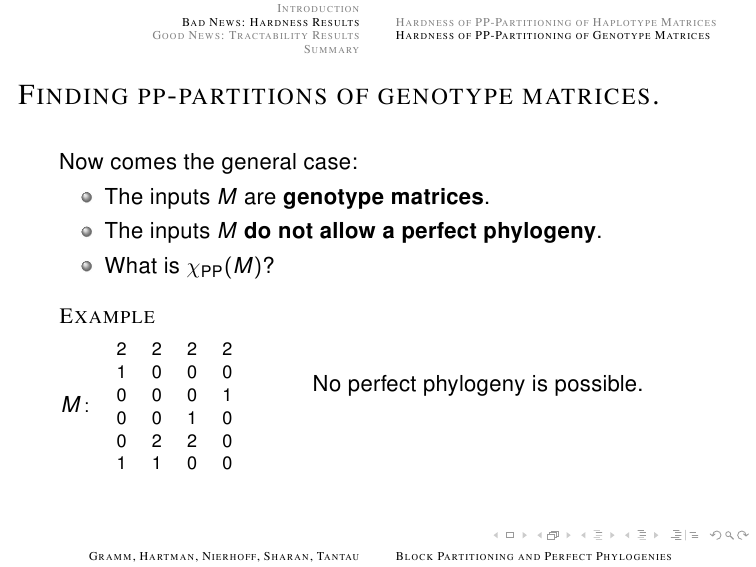The width and height of the screenshot is (756, 567).
Task: Click the previous slide arrow icon
Action: 496,535
